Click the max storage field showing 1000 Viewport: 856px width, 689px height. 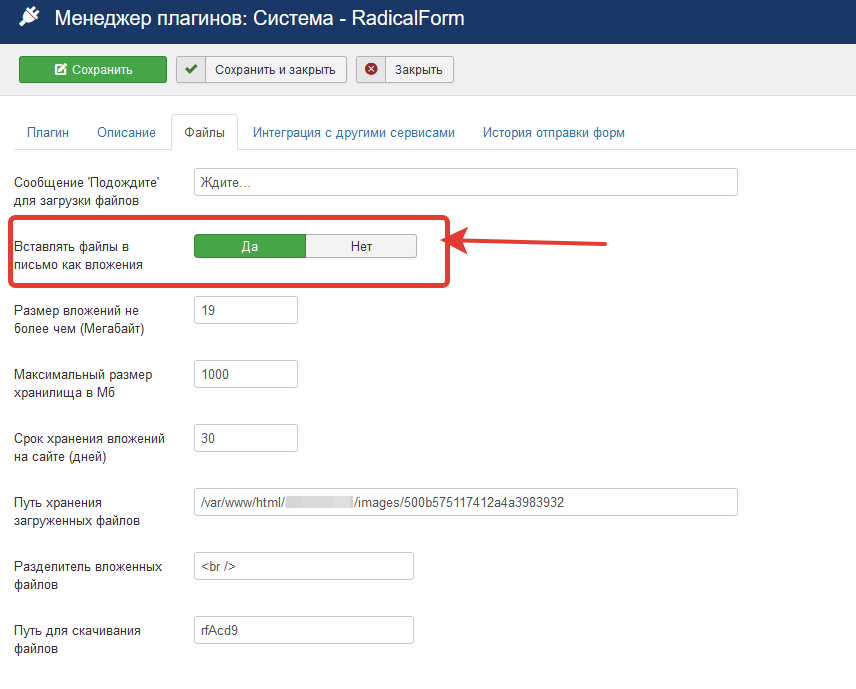coord(246,374)
